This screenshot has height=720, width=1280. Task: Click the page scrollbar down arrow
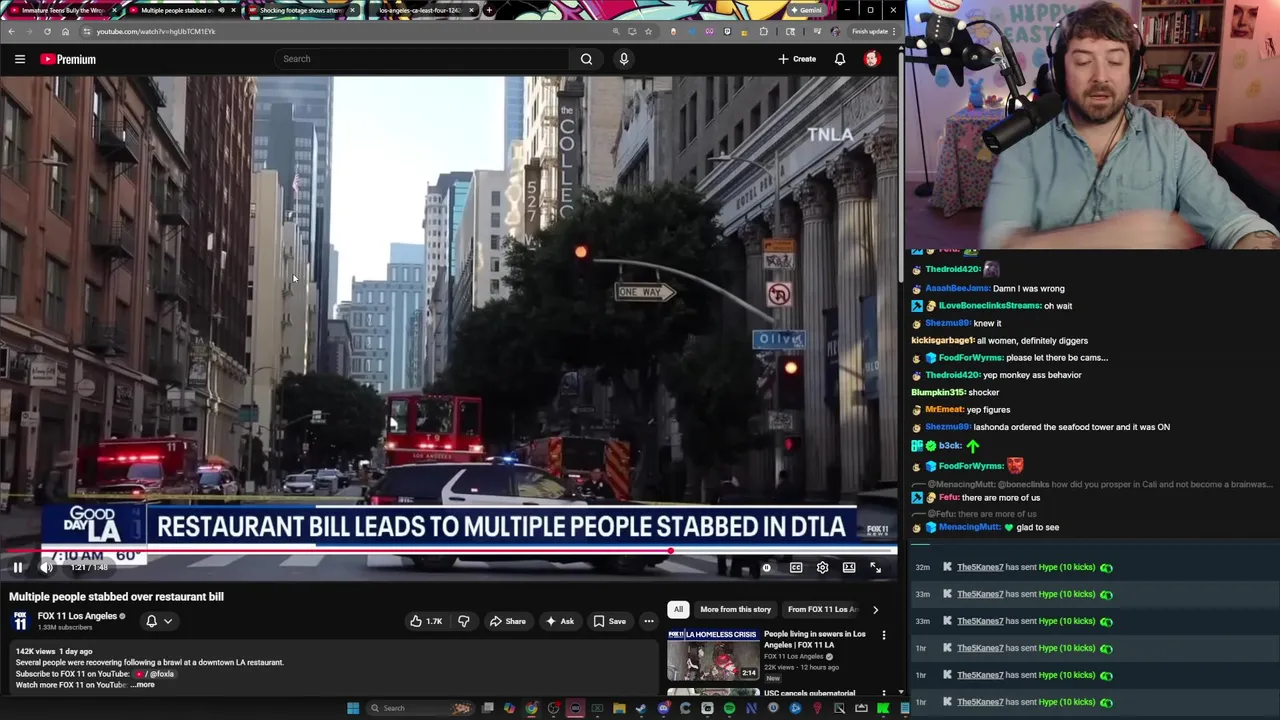pos(900,692)
